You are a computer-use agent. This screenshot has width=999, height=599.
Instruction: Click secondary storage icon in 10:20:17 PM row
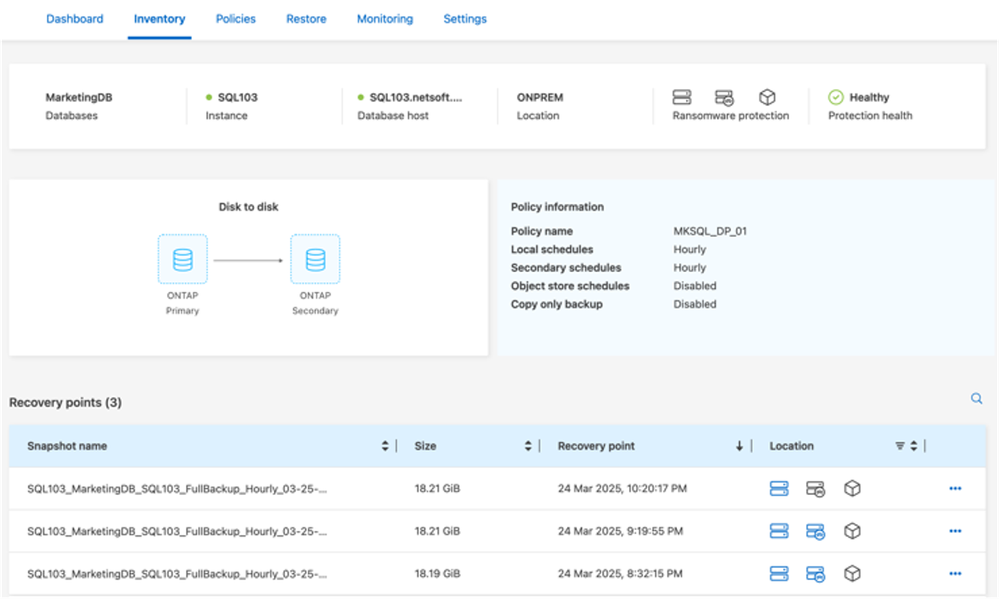(x=816, y=489)
